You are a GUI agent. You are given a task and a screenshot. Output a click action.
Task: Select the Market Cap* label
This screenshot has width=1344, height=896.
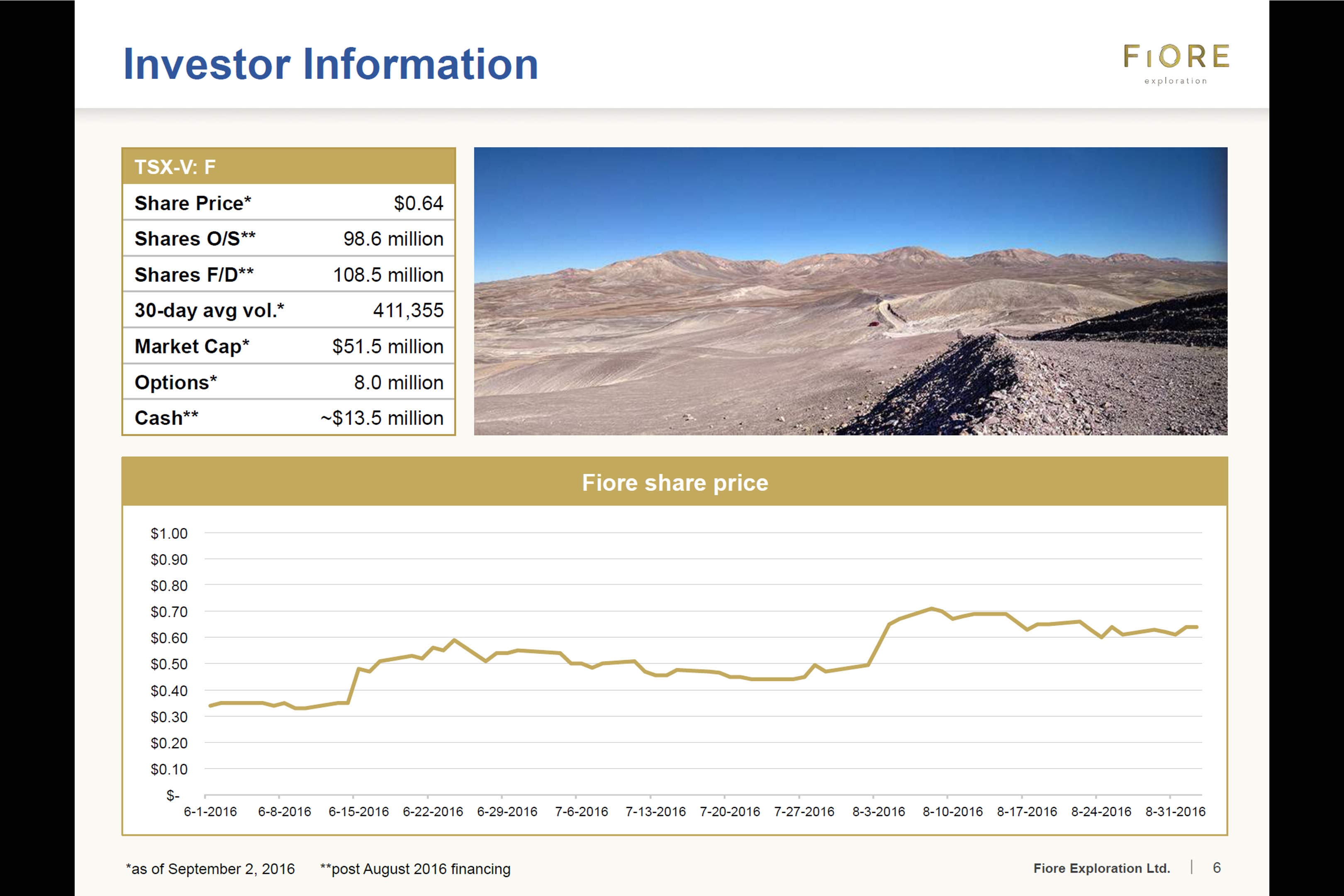click(191, 346)
